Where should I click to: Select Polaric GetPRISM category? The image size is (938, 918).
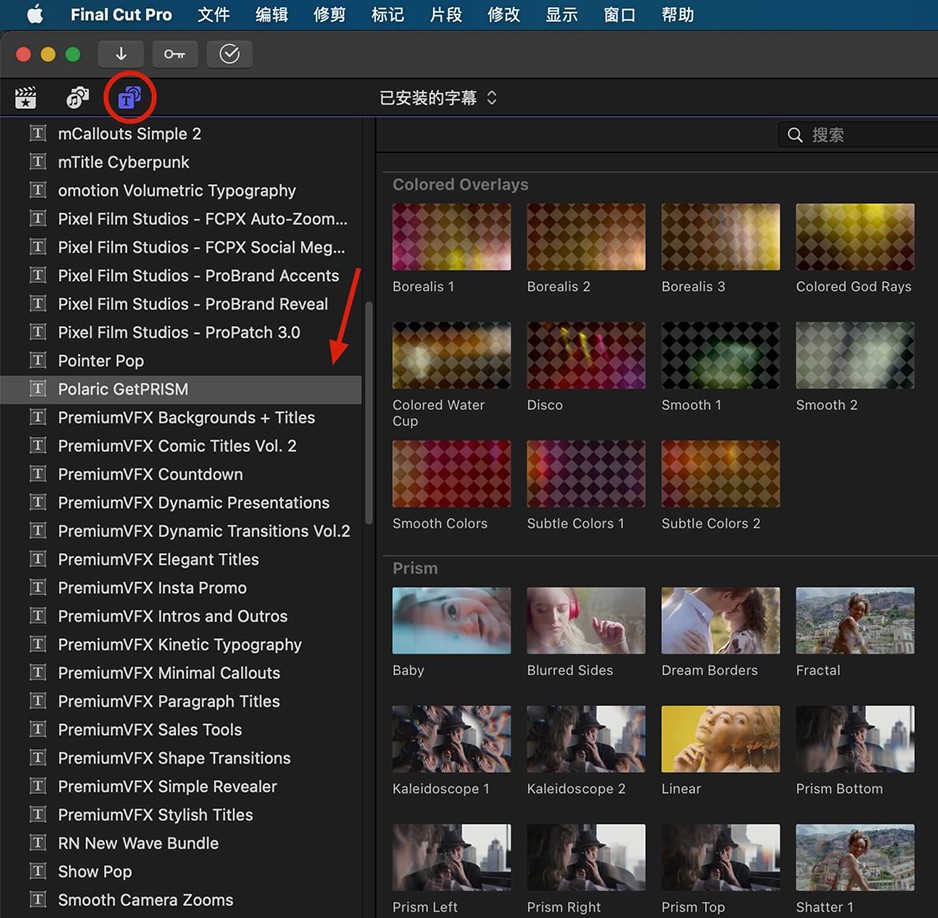[x=123, y=389]
